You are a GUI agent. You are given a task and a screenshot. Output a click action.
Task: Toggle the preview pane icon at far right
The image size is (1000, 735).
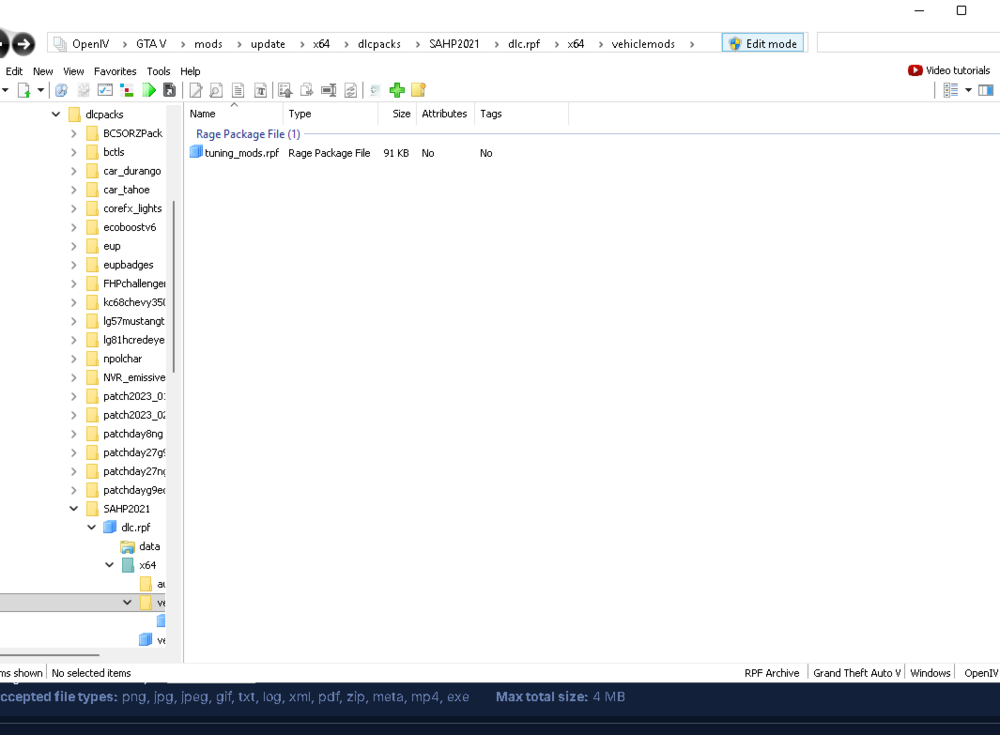(x=985, y=90)
